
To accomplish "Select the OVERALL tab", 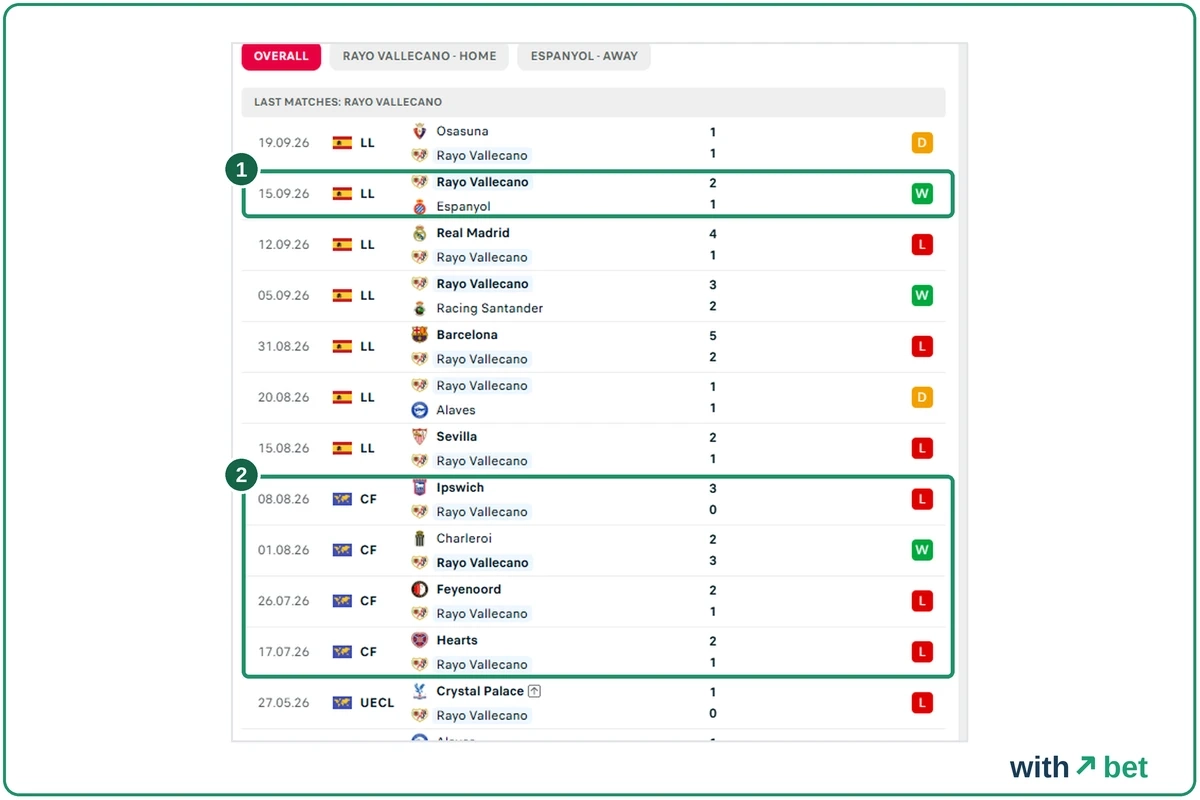I will pyautogui.click(x=281, y=56).
